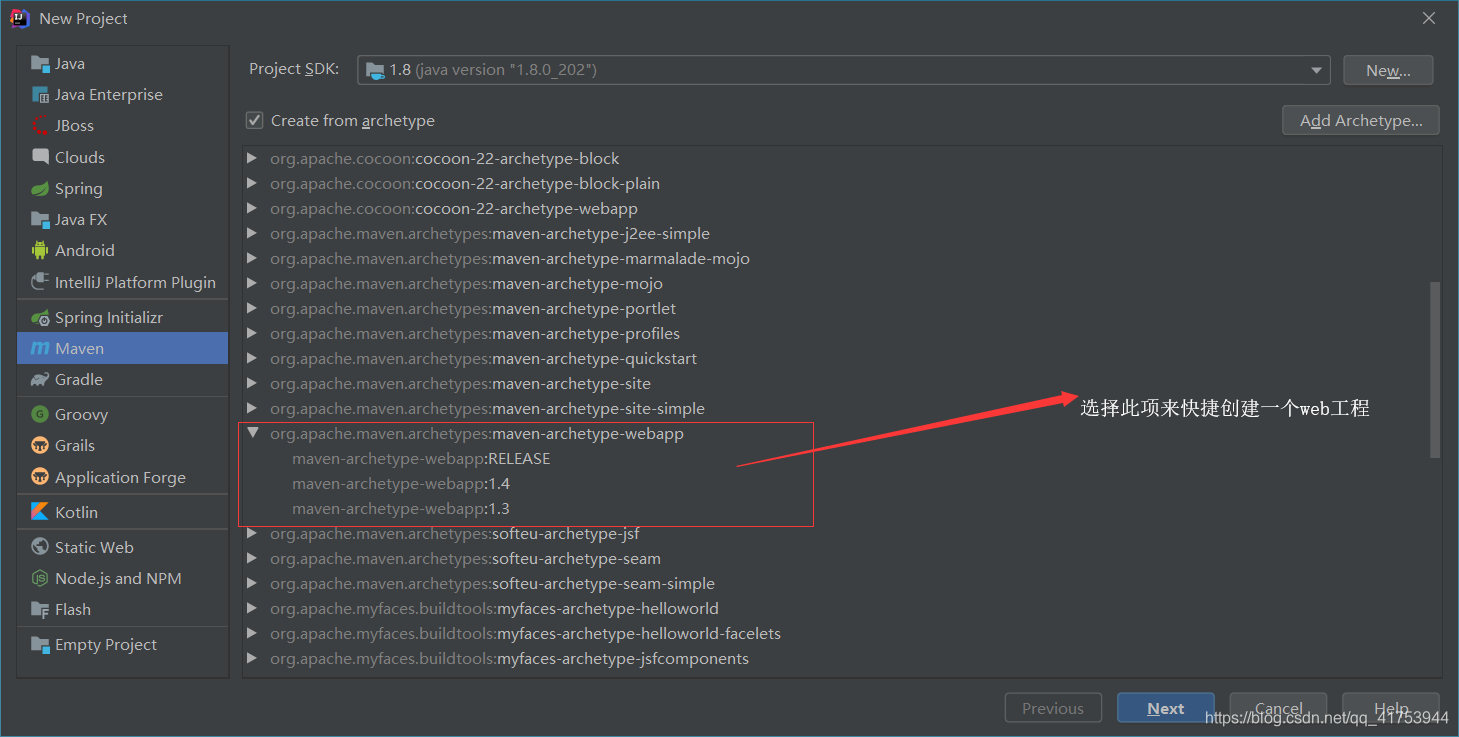Collapse maven-archetype-webapp node

tap(253, 433)
